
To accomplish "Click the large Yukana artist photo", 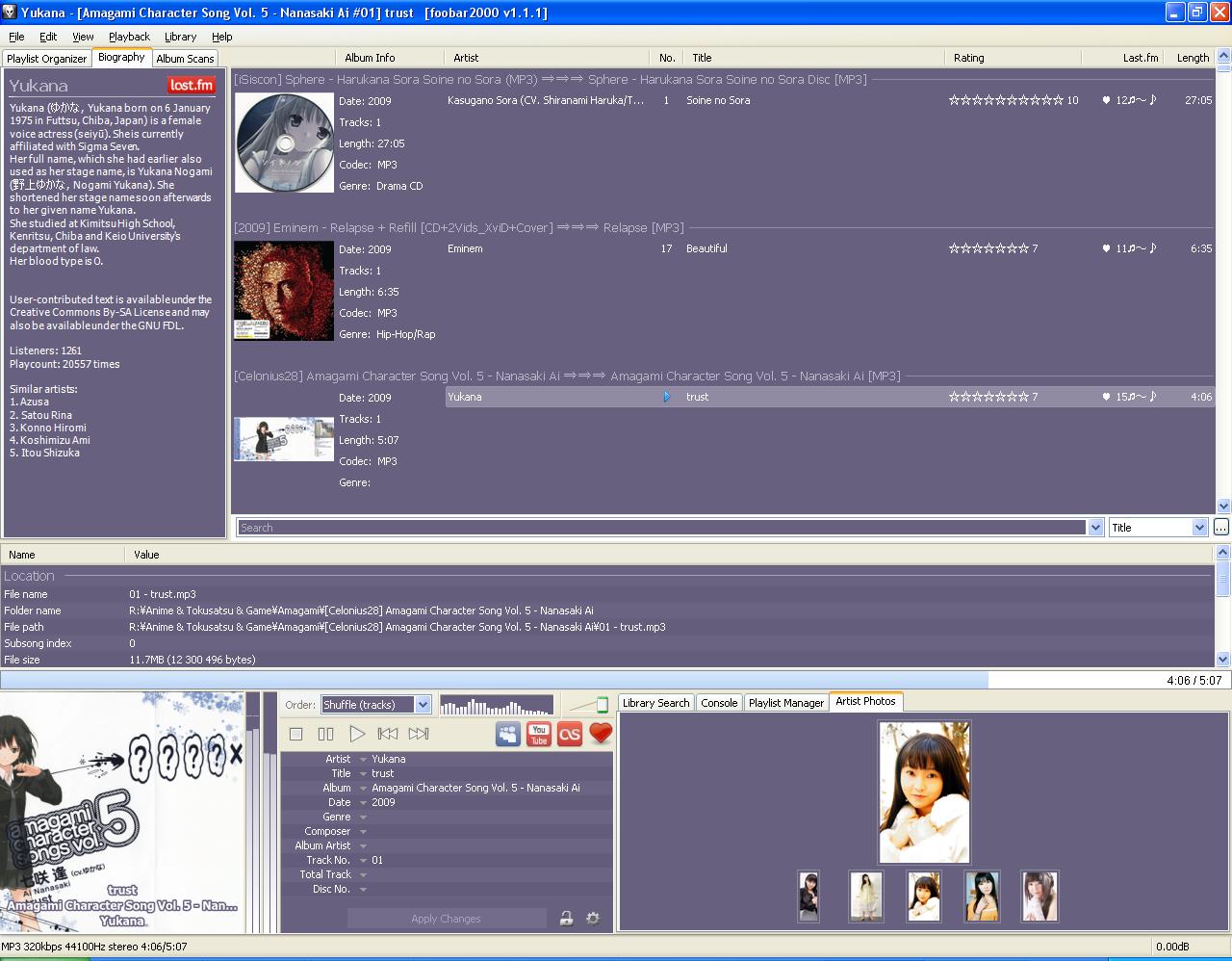I will 924,792.
